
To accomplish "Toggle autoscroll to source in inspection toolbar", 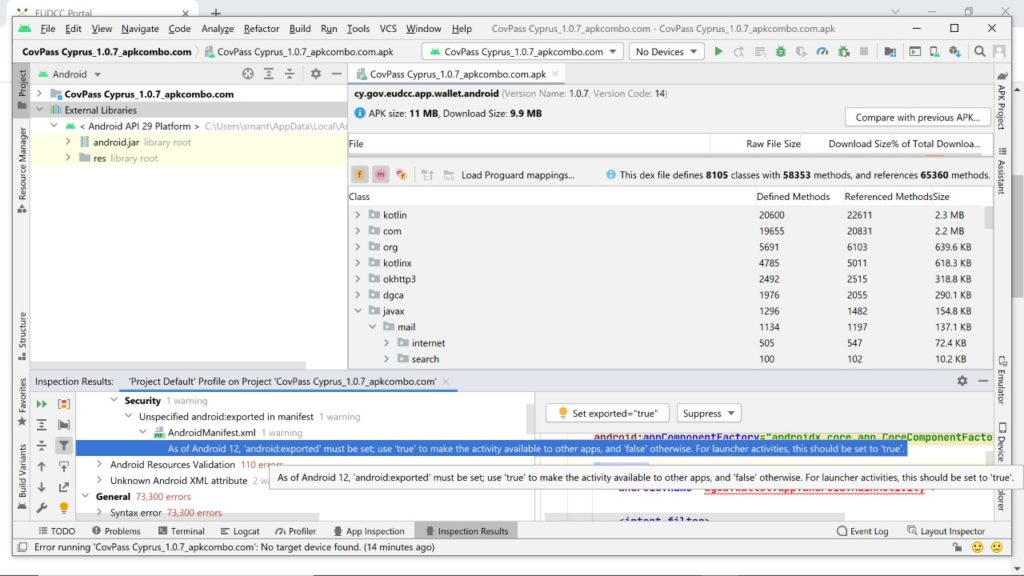I will tap(64, 467).
